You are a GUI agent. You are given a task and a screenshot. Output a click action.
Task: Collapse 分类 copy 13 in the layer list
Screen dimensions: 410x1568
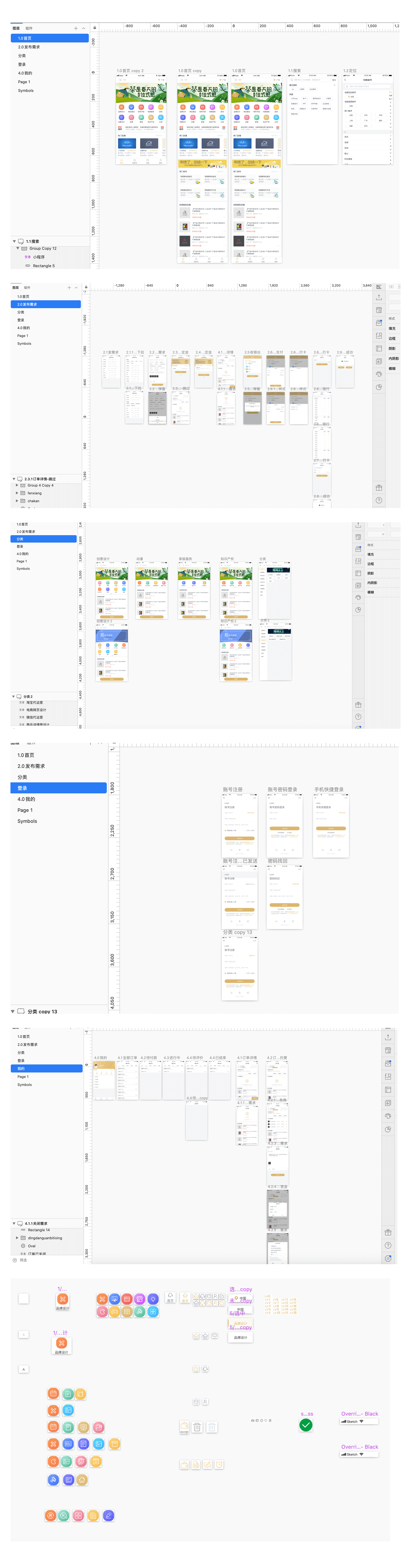click(x=13, y=1012)
